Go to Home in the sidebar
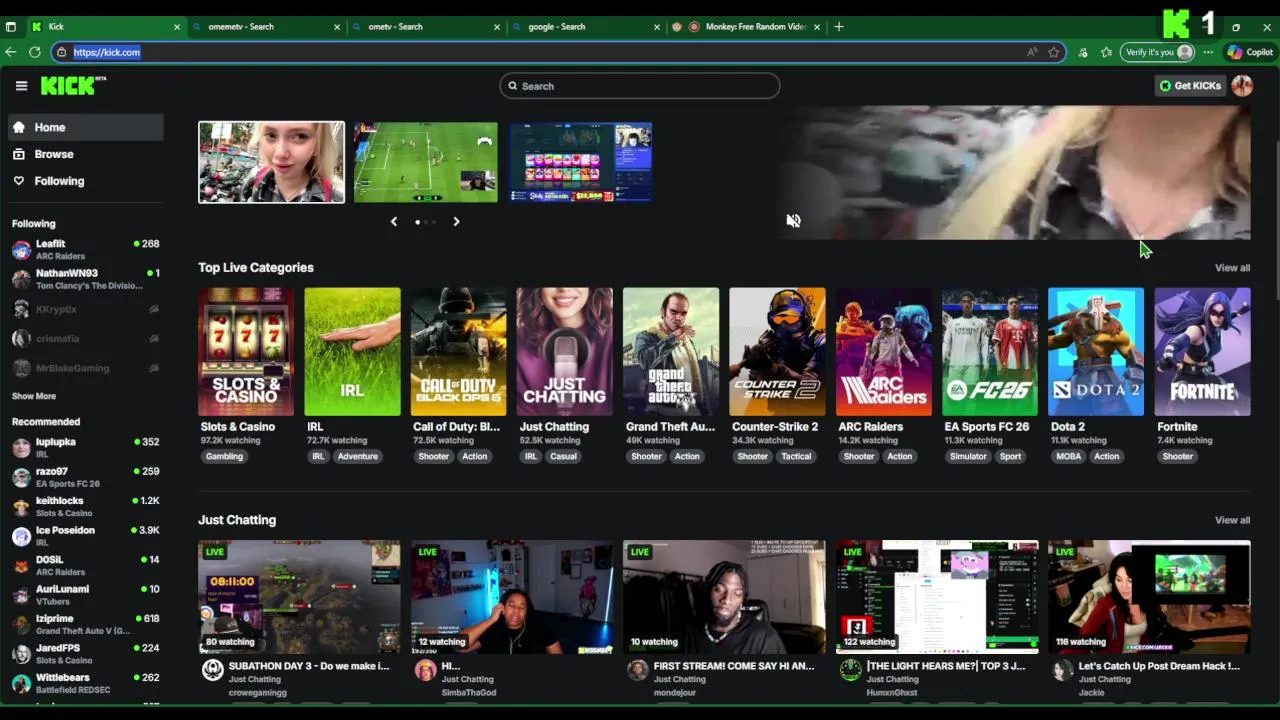 coord(85,127)
